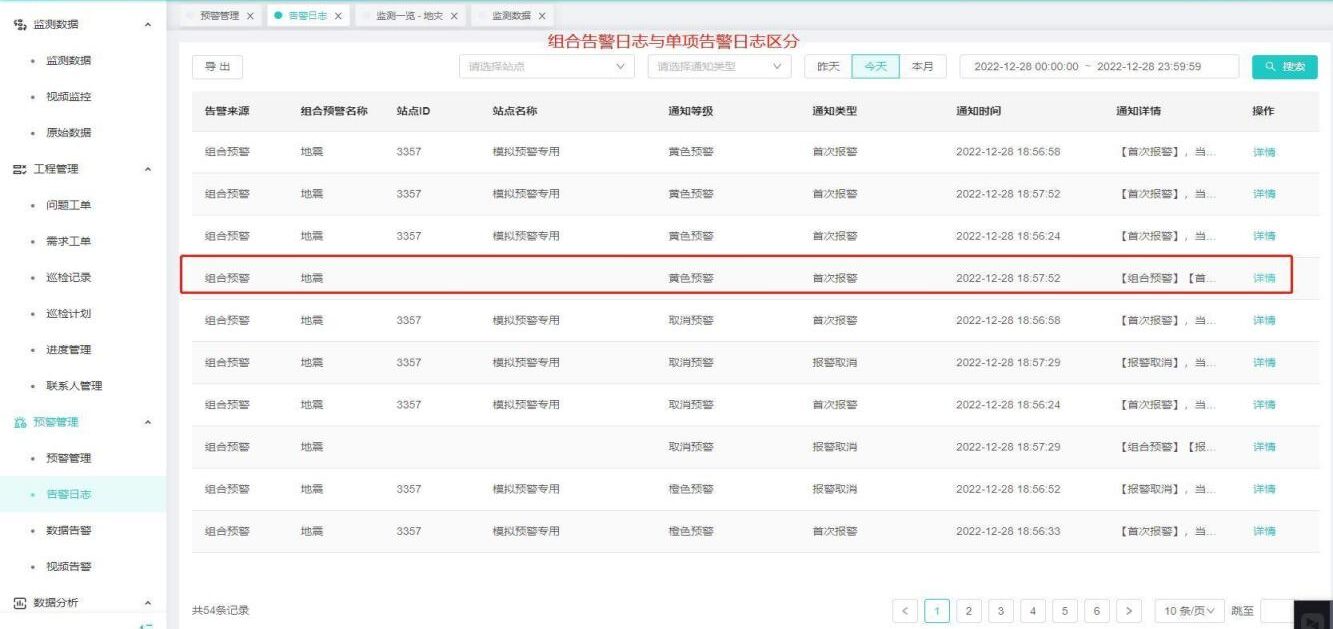Click the 数据分析 chart icon in sidebar
The width and height of the screenshot is (1333, 629).
coord(19,602)
